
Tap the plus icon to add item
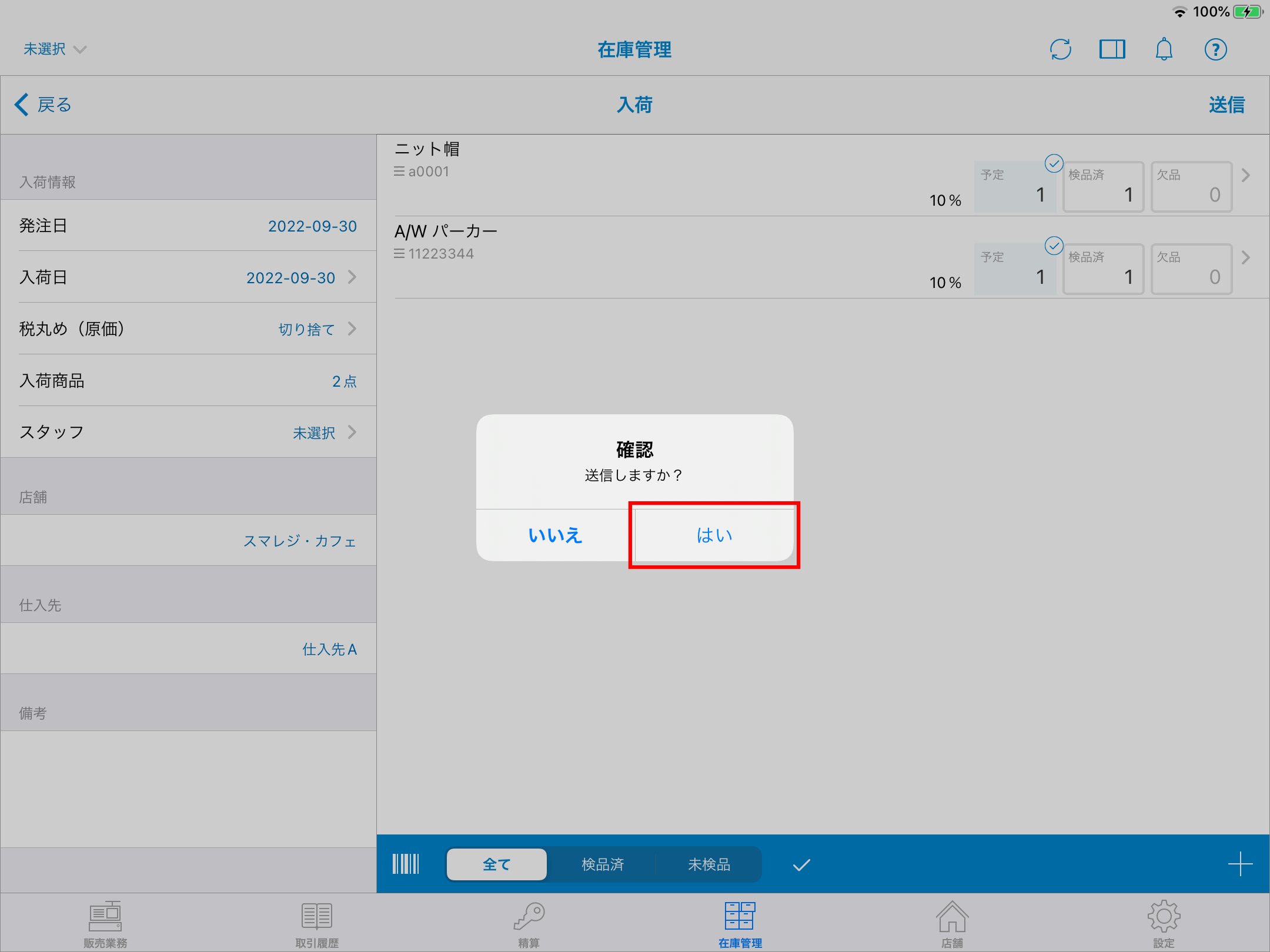[x=1240, y=864]
